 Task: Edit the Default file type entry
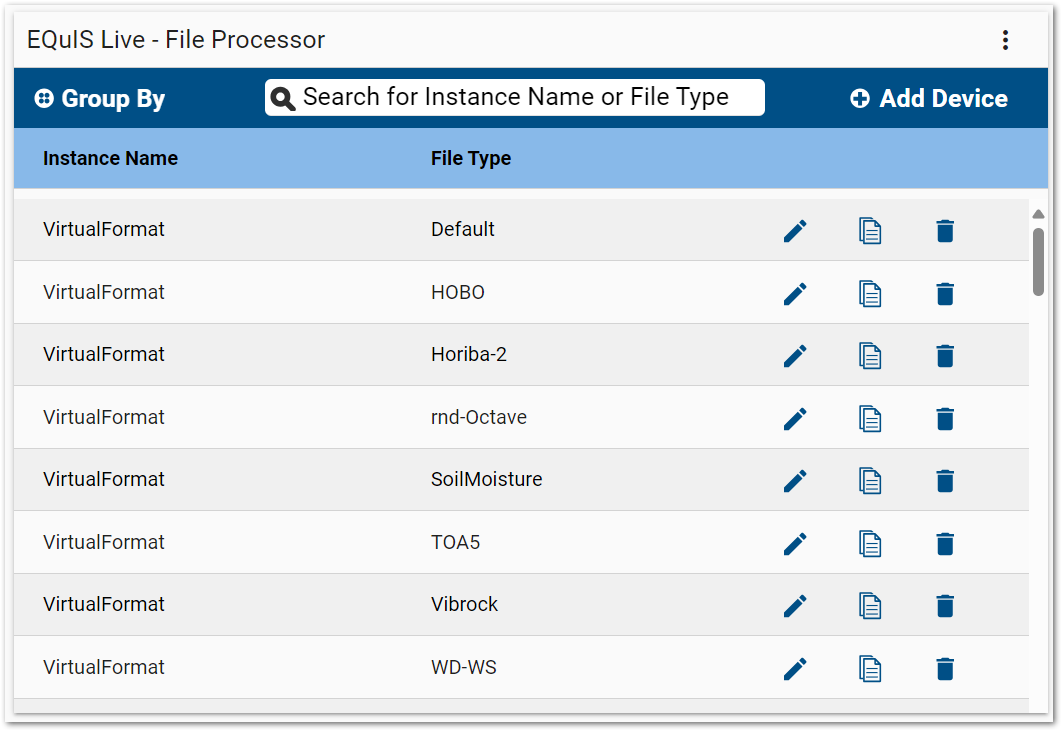[795, 230]
